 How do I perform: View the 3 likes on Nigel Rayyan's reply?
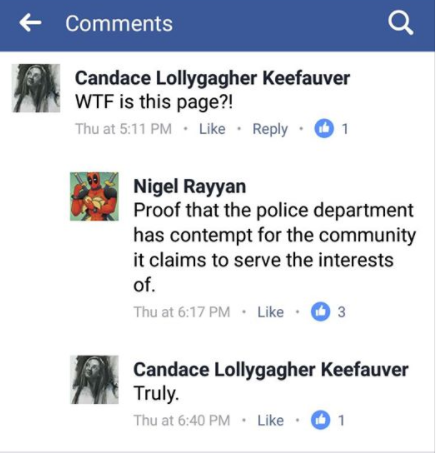click(328, 312)
